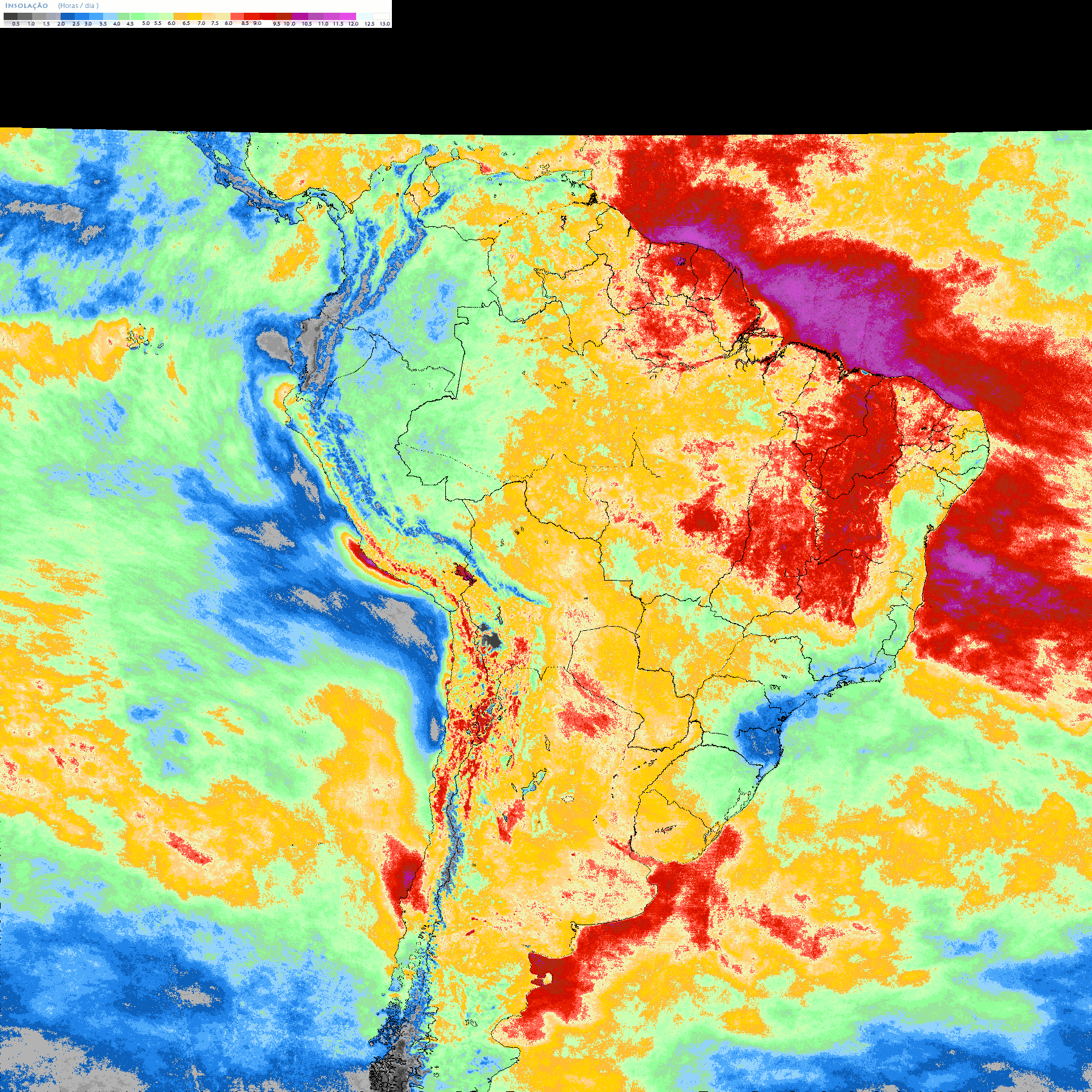
Task: Click the '5.0' legend value
Action: 146,23
